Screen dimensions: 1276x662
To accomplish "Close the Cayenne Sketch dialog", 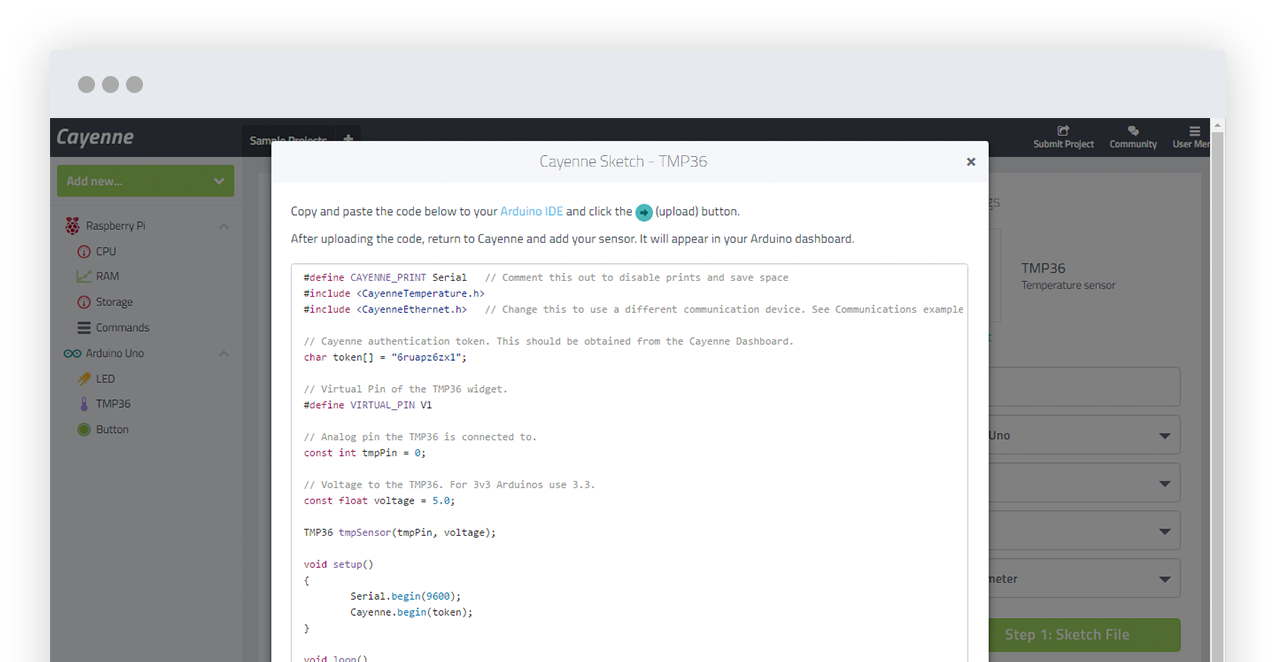I will click(x=970, y=162).
